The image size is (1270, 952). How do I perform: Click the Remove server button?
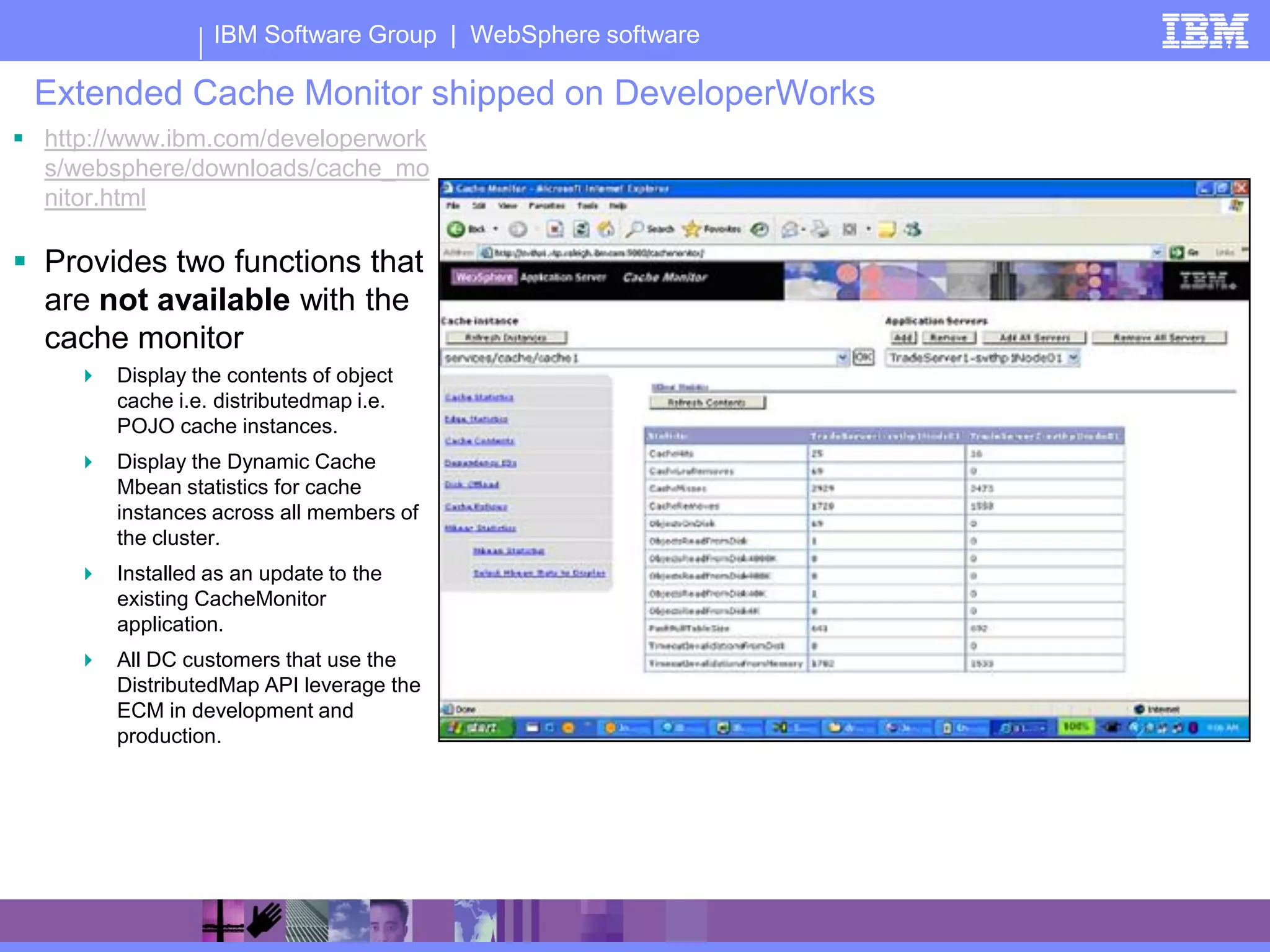949,337
